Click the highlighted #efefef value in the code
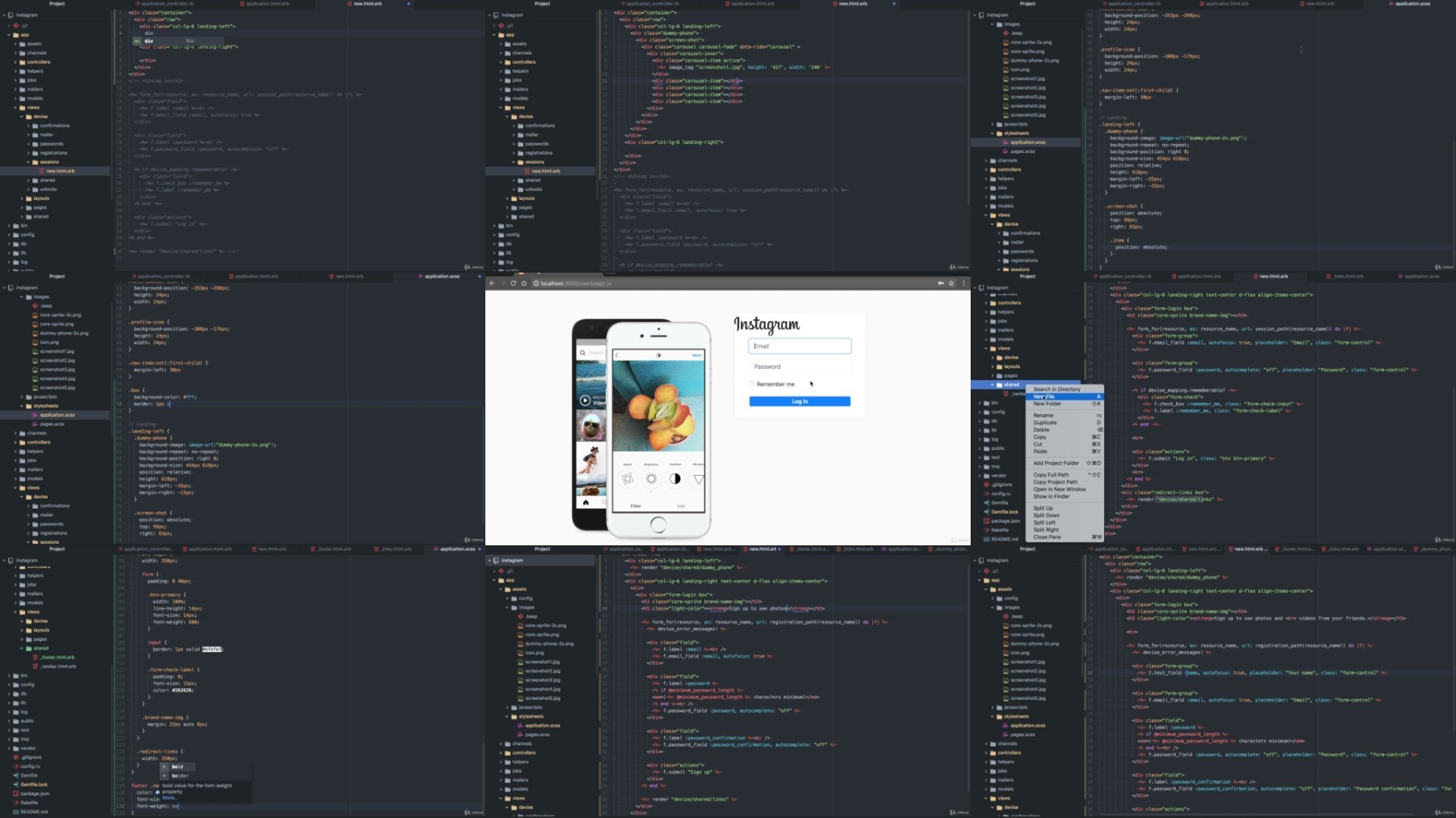The width and height of the screenshot is (1456, 818). (212, 649)
